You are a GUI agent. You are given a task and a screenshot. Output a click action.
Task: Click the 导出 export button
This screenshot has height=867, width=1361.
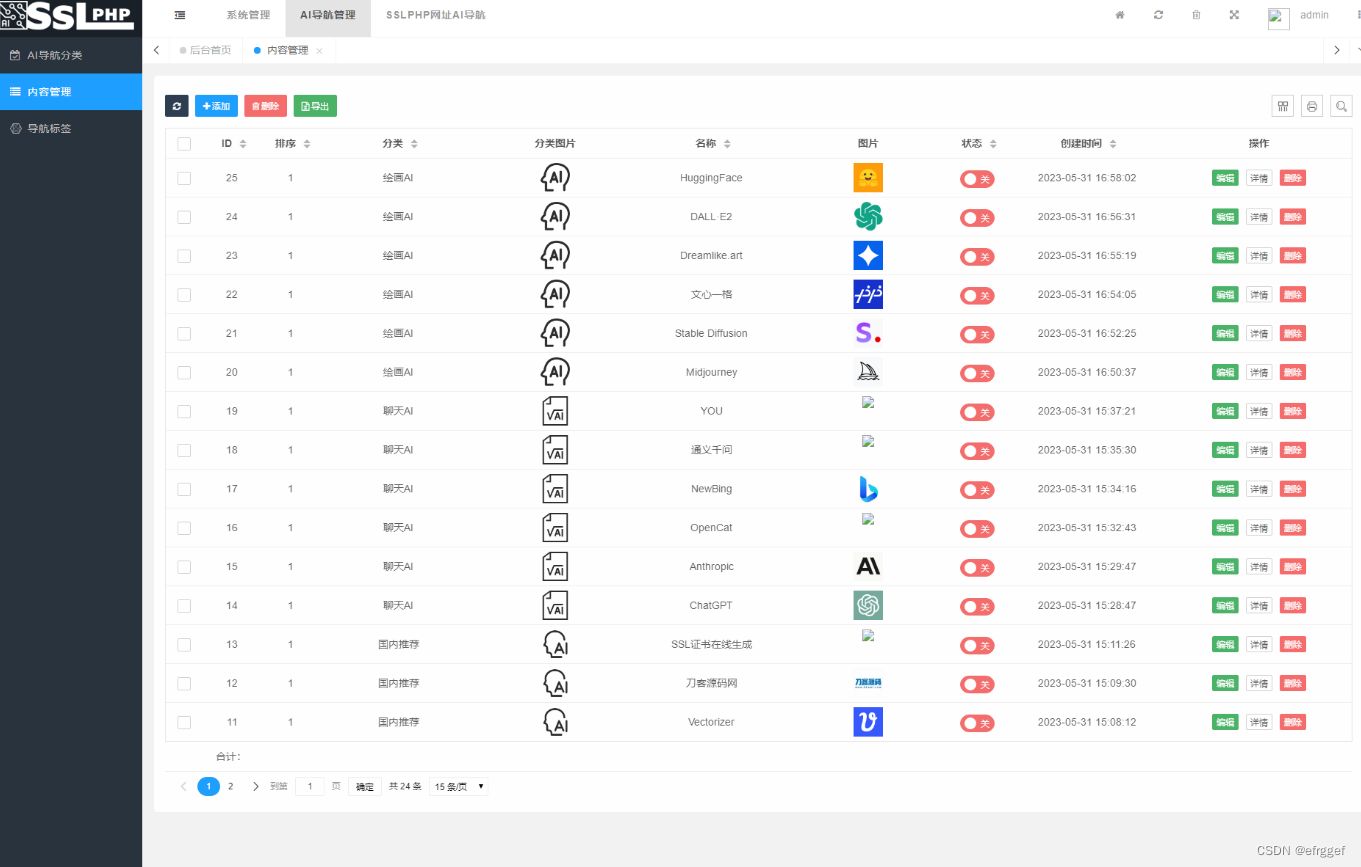click(x=315, y=105)
